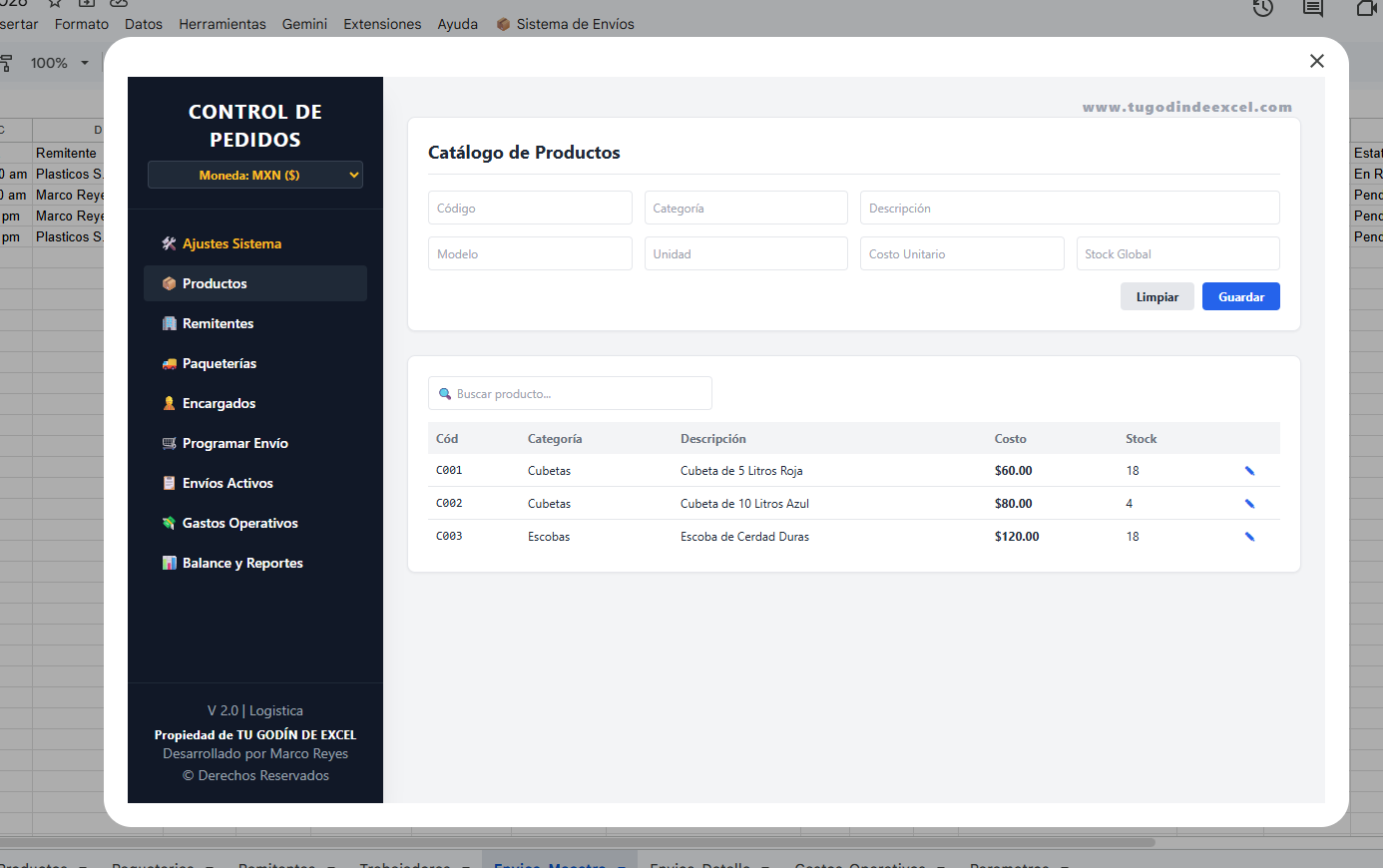Open the Envios_Maestro sheet tab menu arrow
1383x868 pixels.
(x=621, y=865)
